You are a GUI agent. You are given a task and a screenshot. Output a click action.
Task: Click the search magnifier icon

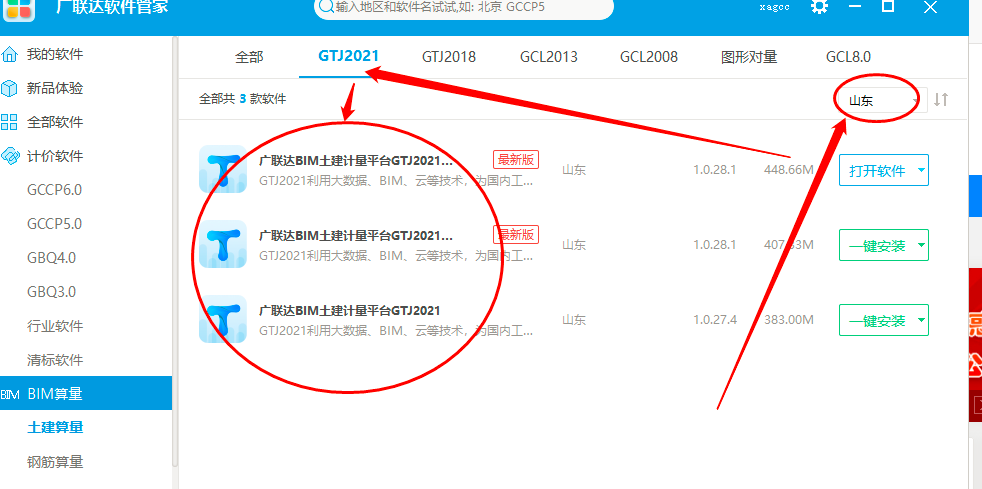pos(326,7)
